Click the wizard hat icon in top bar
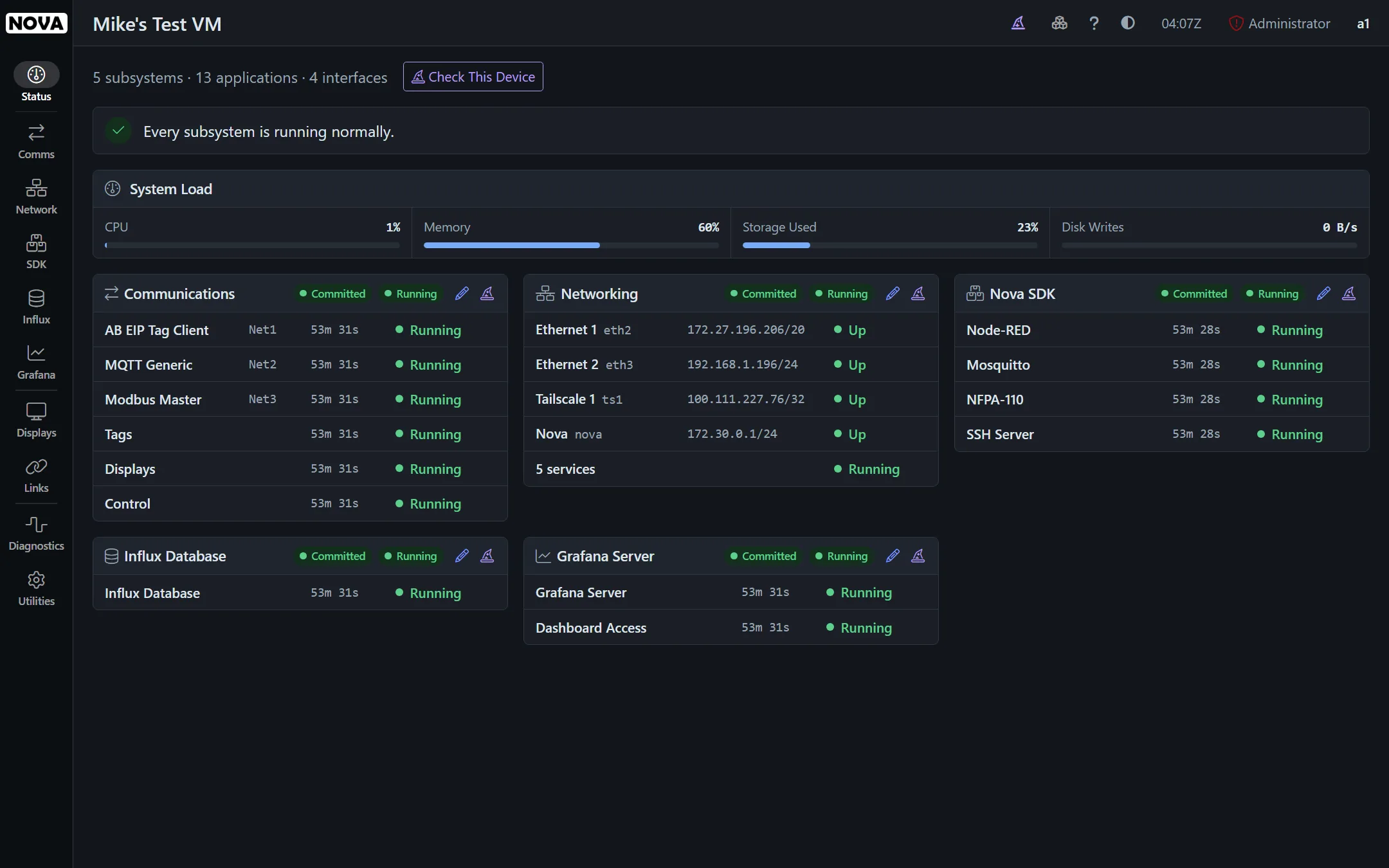The image size is (1389, 868). coord(1018,23)
